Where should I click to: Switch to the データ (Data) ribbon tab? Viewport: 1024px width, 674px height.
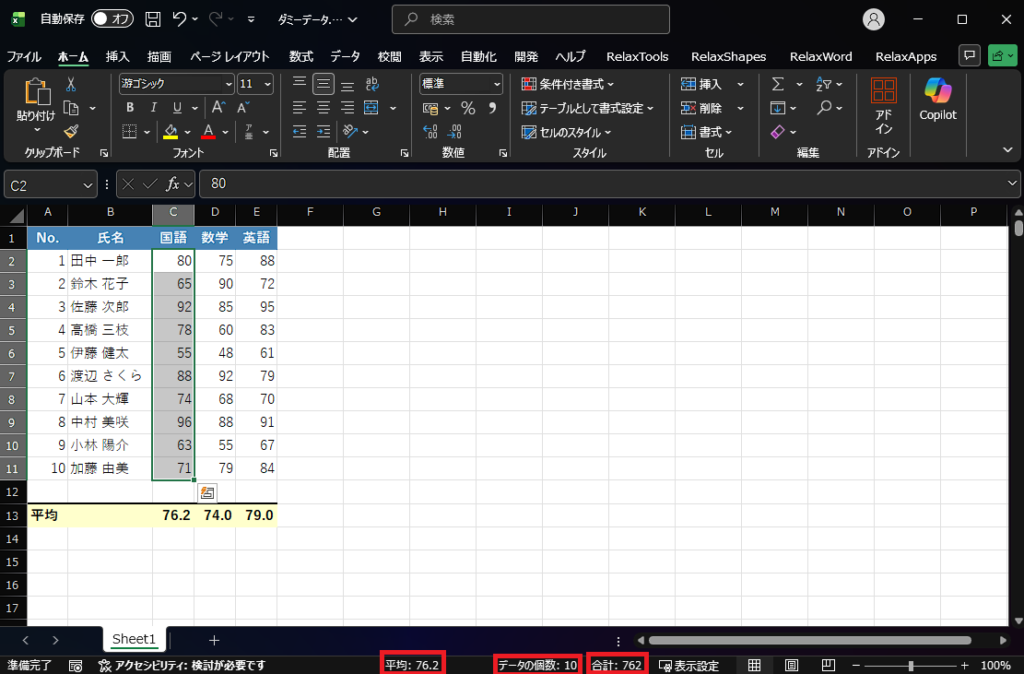point(345,57)
